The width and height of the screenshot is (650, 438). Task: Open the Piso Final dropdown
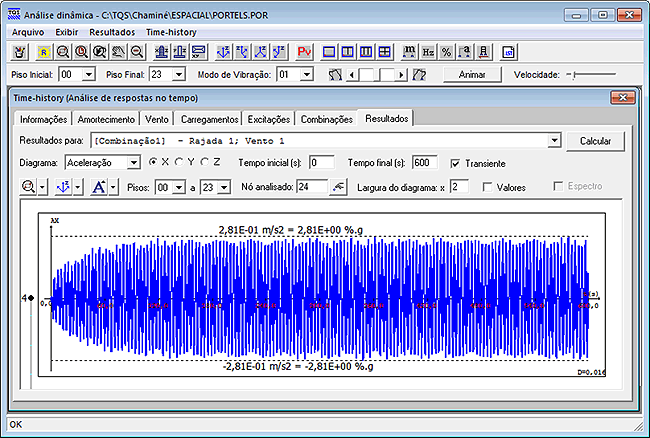tap(179, 75)
